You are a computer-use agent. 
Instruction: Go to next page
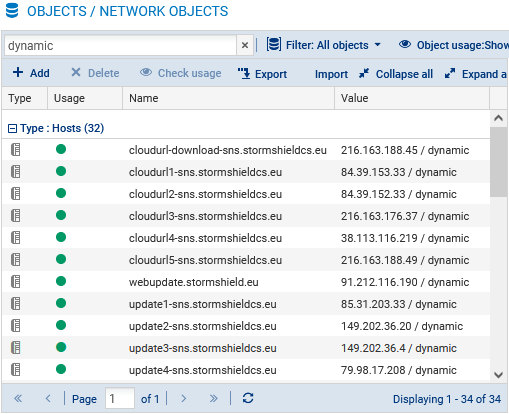(x=184, y=398)
